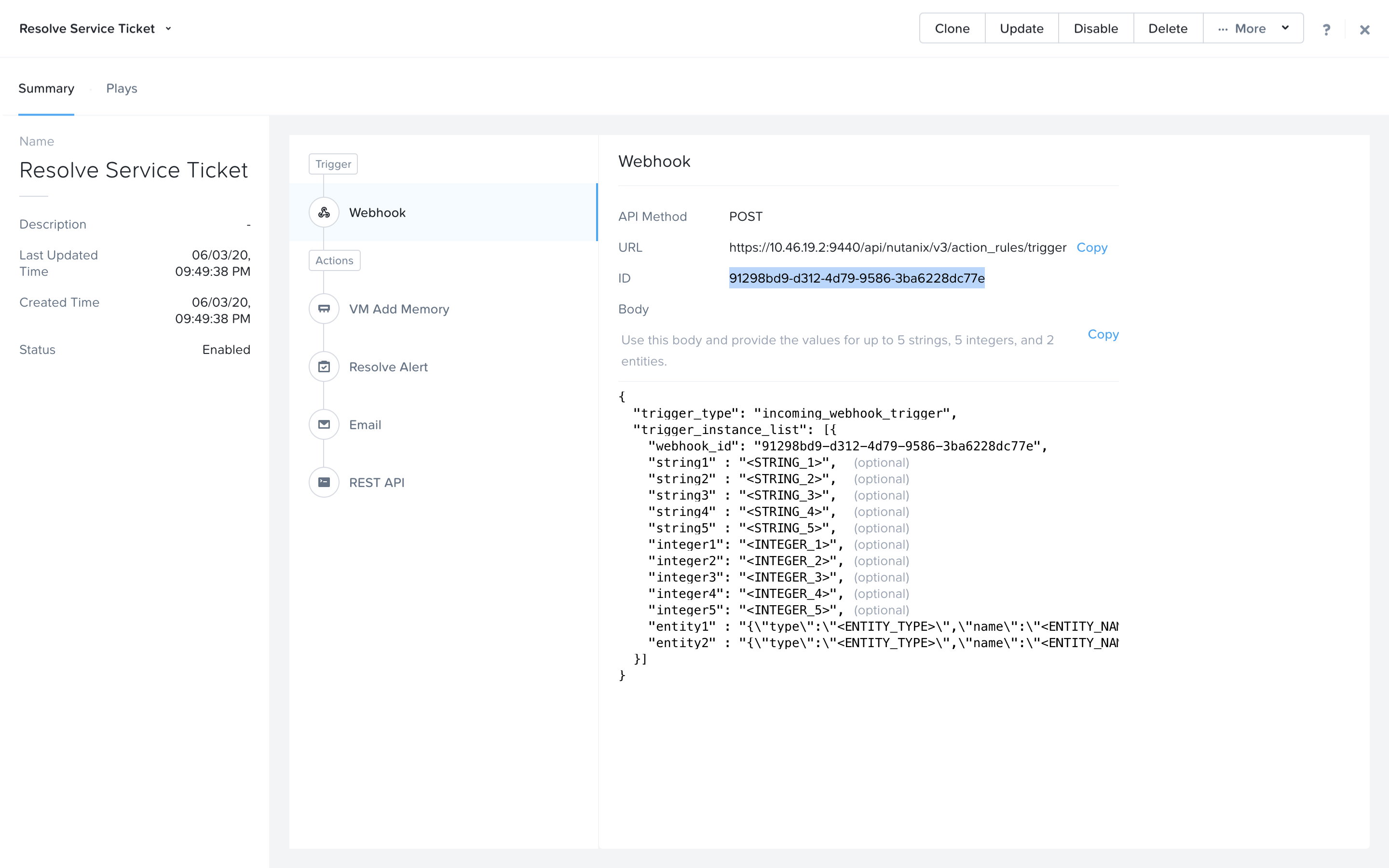Image resolution: width=1389 pixels, height=868 pixels.
Task: Select the Webhook trigger step
Action: coord(443,212)
